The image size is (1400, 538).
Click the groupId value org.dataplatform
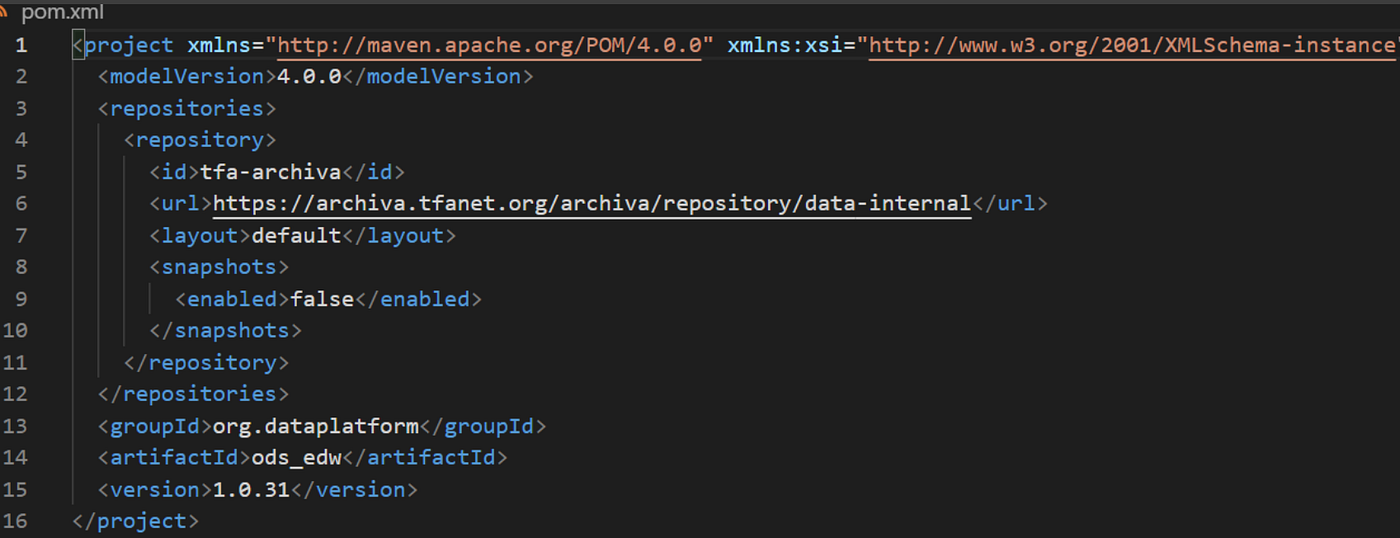316,426
